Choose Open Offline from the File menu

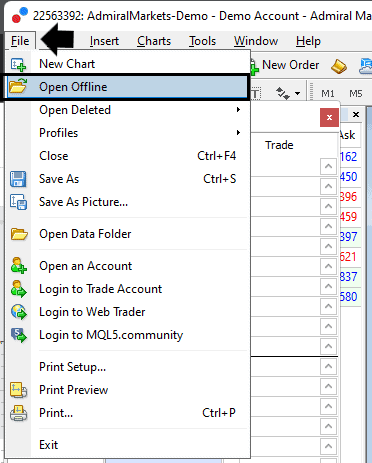[x=127, y=87]
